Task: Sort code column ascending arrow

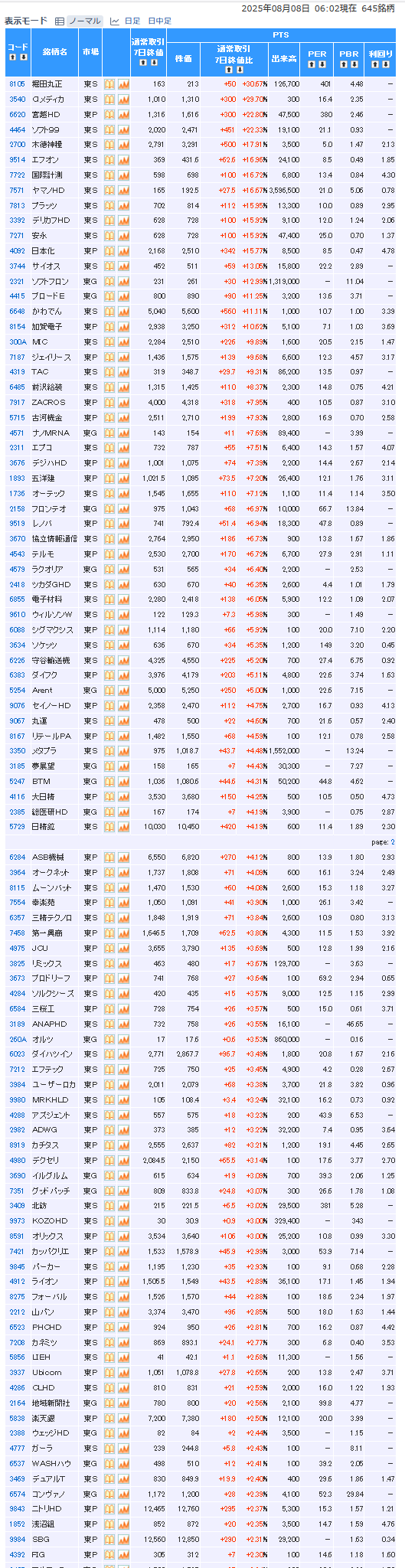Action: [x=13, y=57]
